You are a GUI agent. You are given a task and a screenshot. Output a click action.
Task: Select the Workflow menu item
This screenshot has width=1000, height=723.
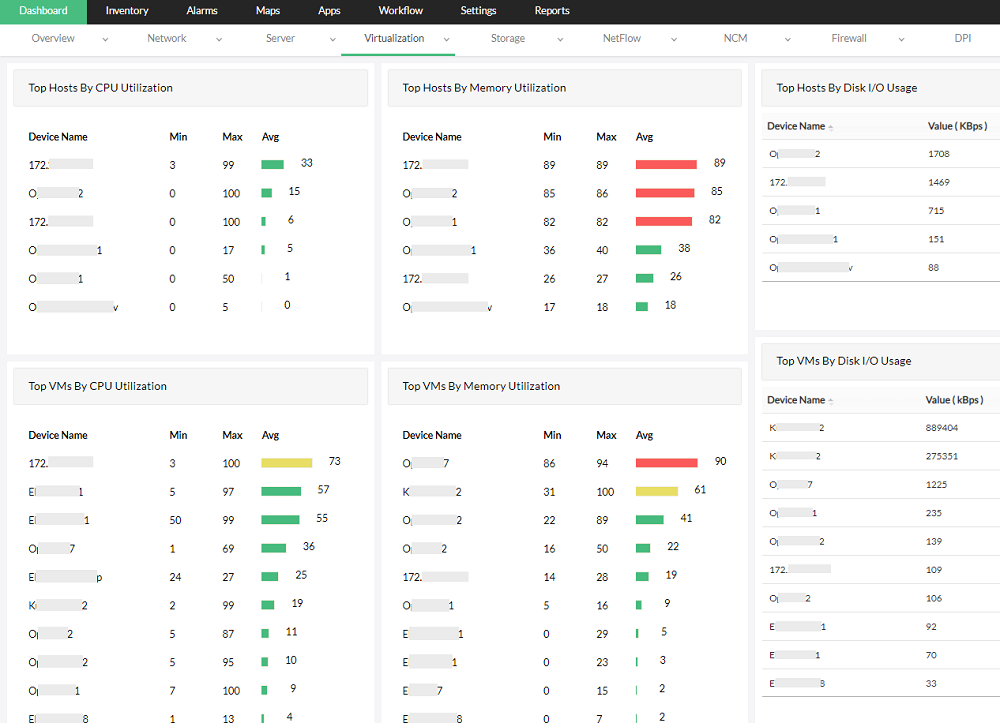pyautogui.click(x=400, y=11)
